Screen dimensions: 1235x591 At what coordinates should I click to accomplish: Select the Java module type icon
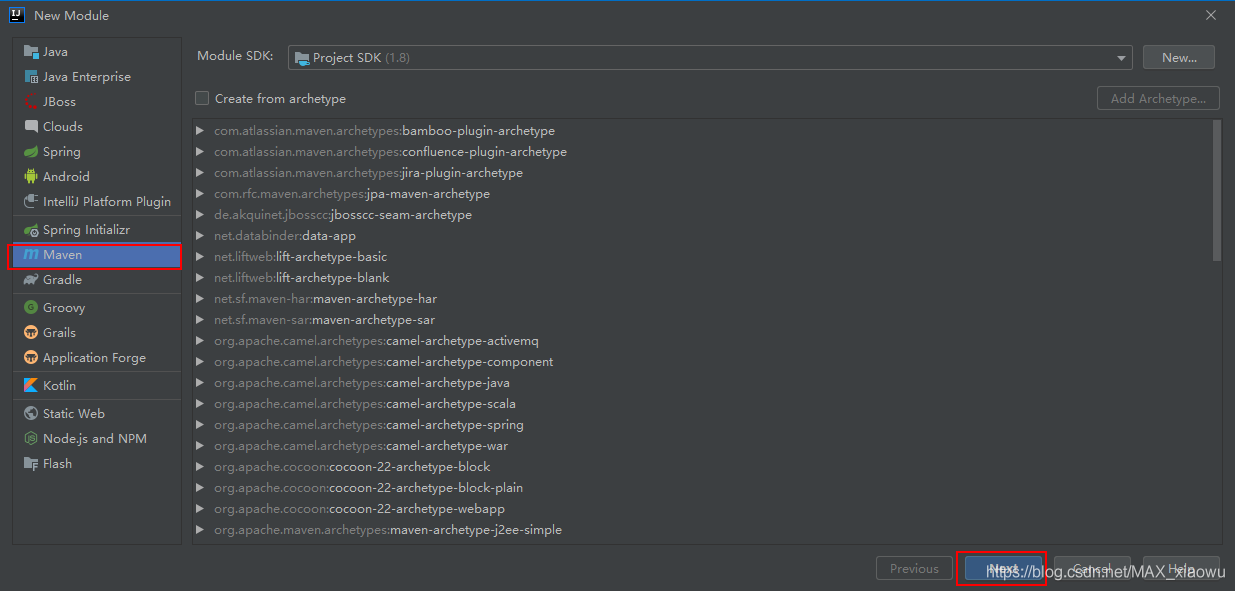click(x=31, y=52)
